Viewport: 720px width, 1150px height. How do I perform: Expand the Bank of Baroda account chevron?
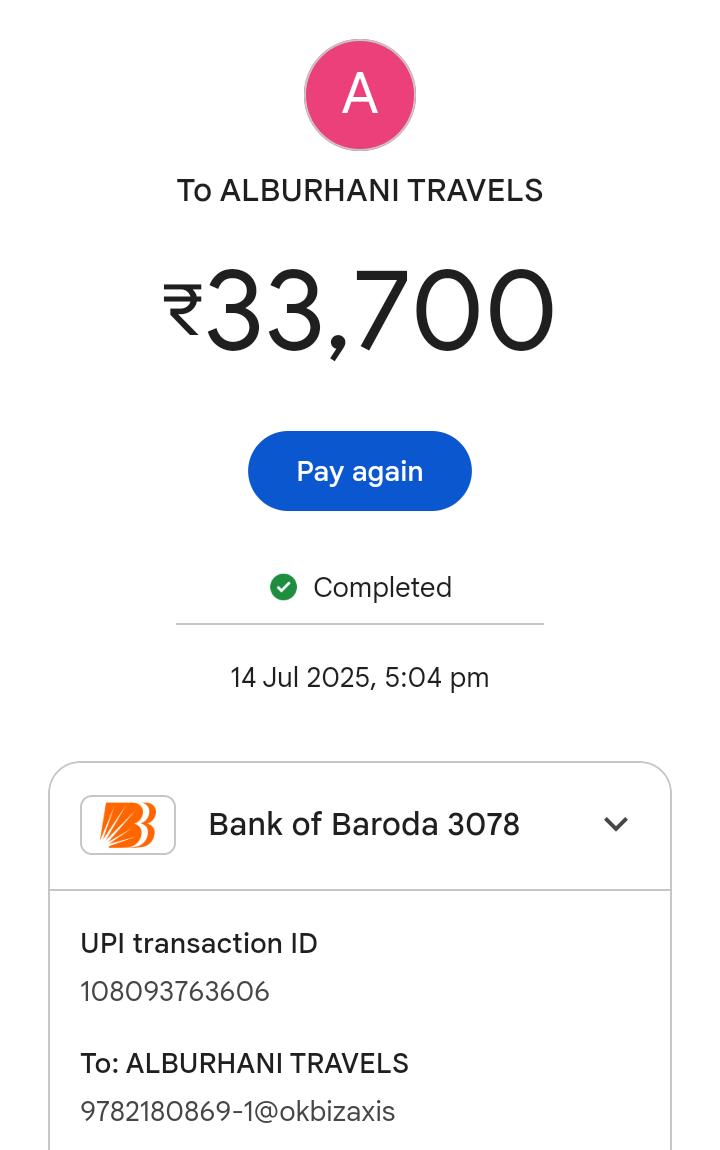[x=616, y=824]
